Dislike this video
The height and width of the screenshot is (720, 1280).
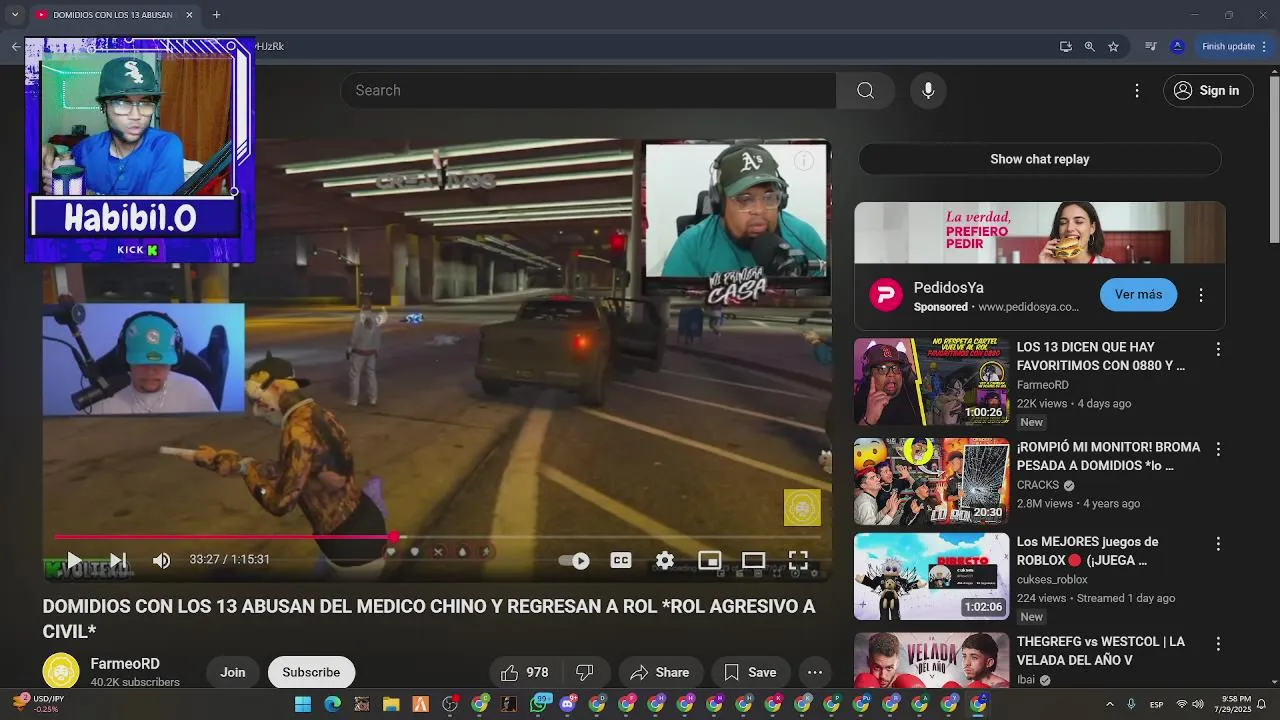pos(586,673)
